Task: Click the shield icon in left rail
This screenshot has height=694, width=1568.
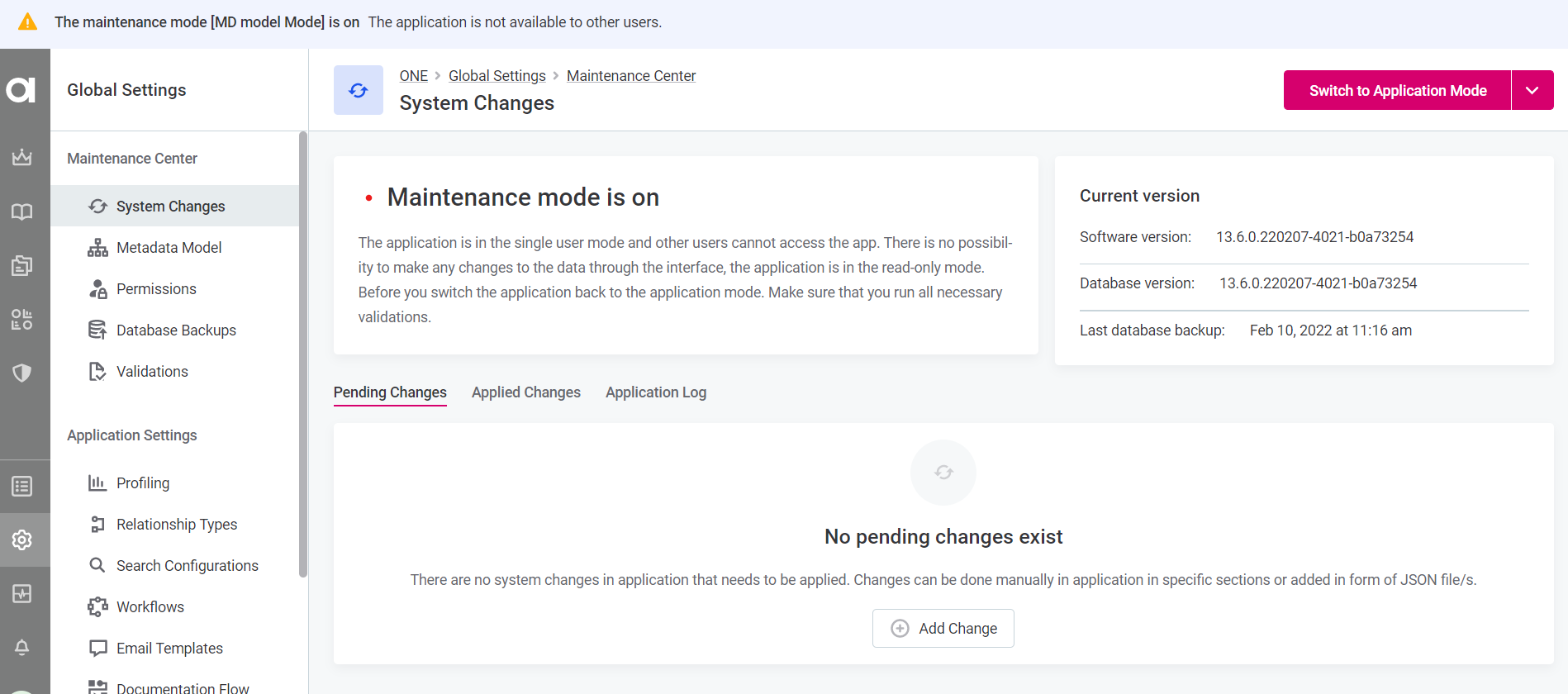Action: click(22, 373)
